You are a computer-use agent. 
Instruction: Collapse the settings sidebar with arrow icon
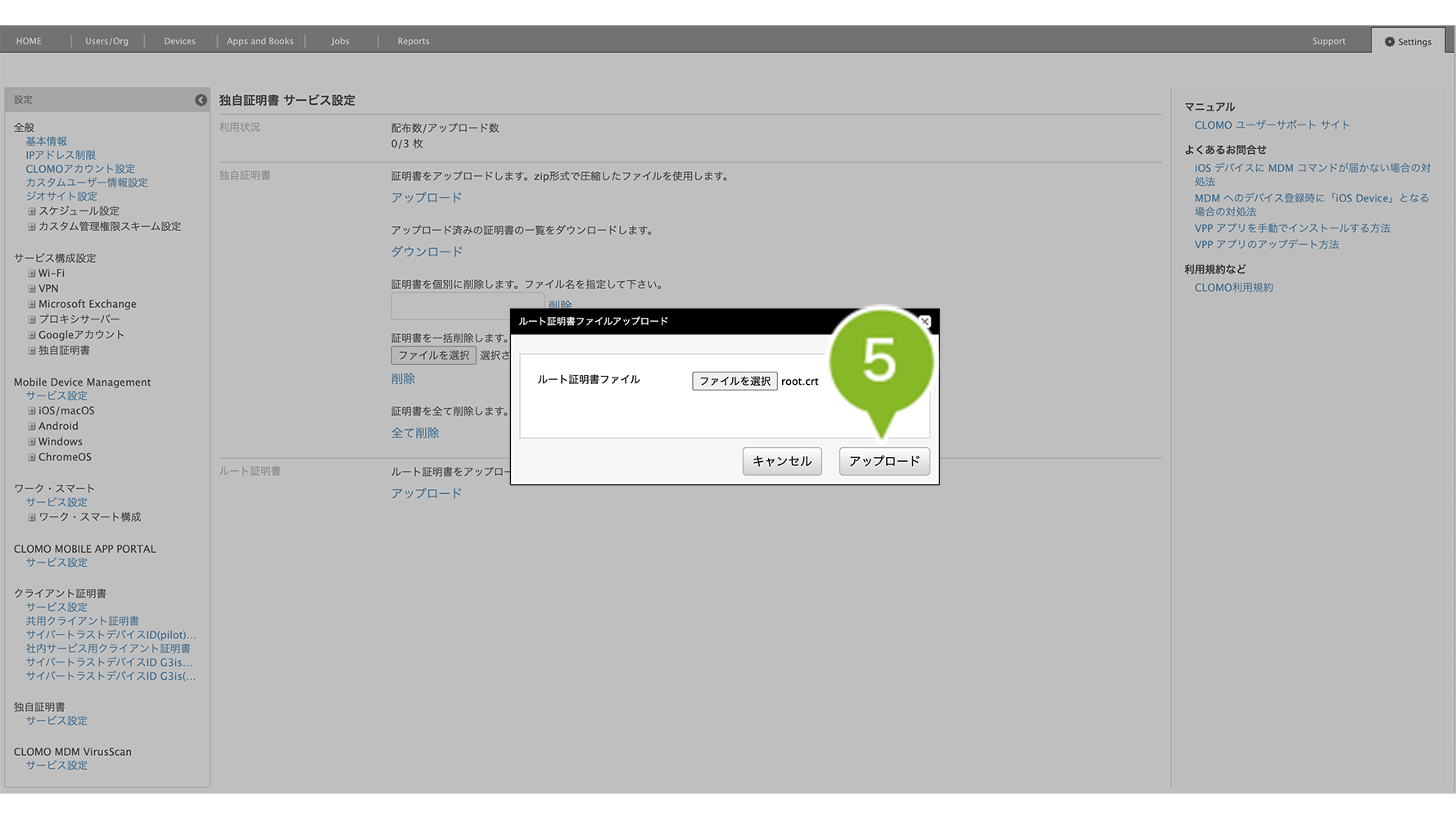click(201, 100)
